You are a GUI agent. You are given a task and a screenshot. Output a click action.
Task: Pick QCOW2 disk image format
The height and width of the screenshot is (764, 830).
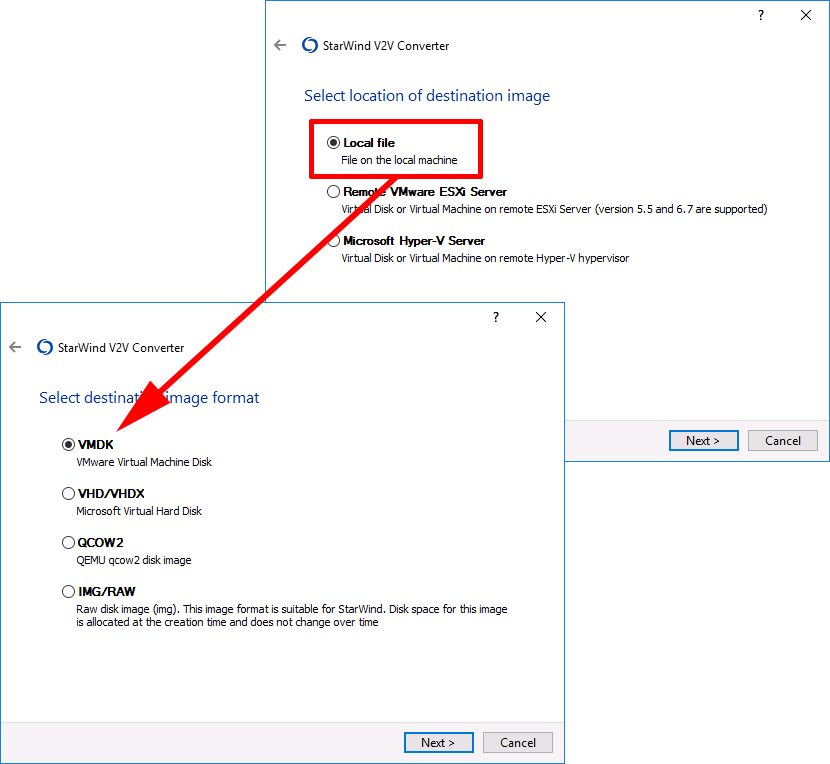point(68,543)
